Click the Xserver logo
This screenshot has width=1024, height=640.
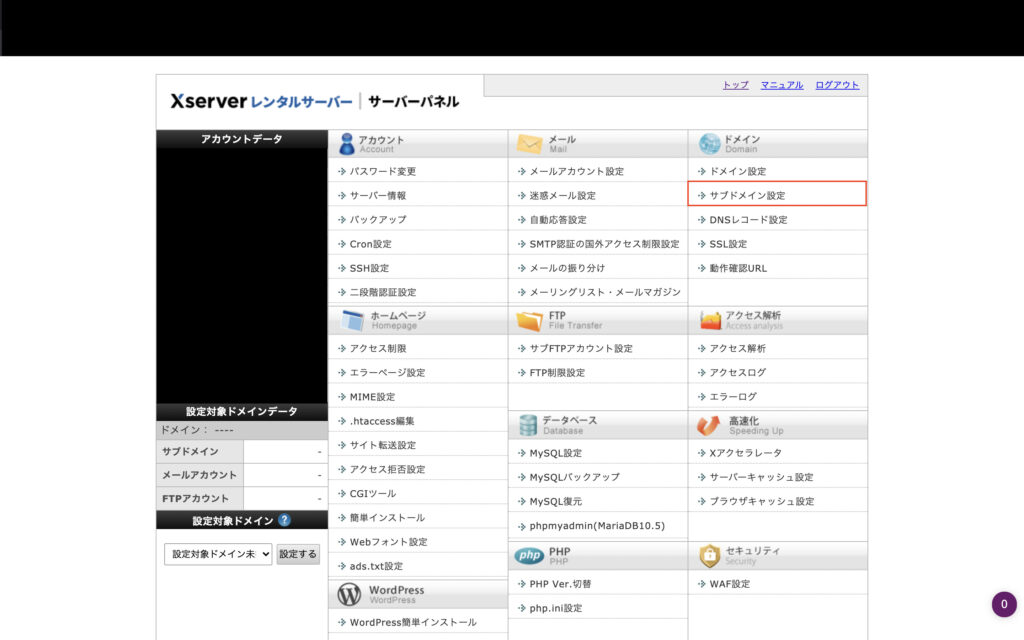point(209,101)
